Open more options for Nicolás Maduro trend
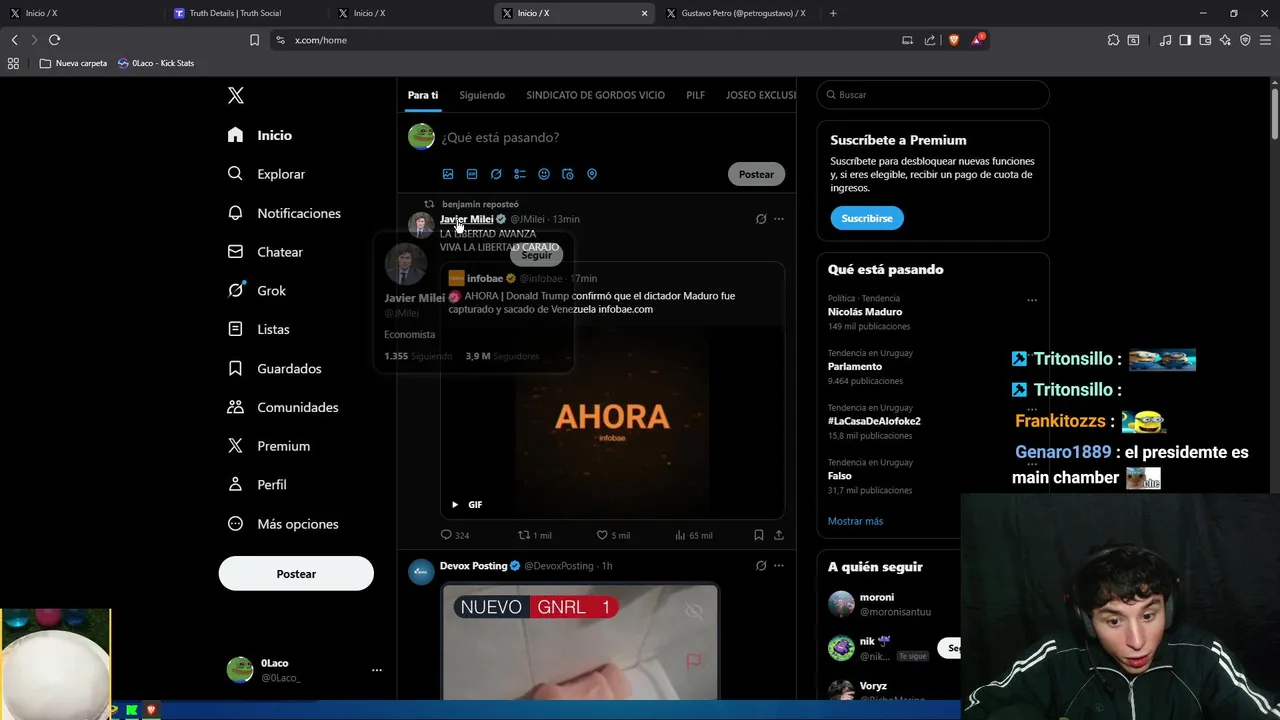The image size is (1280, 720). click(1032, 300)
